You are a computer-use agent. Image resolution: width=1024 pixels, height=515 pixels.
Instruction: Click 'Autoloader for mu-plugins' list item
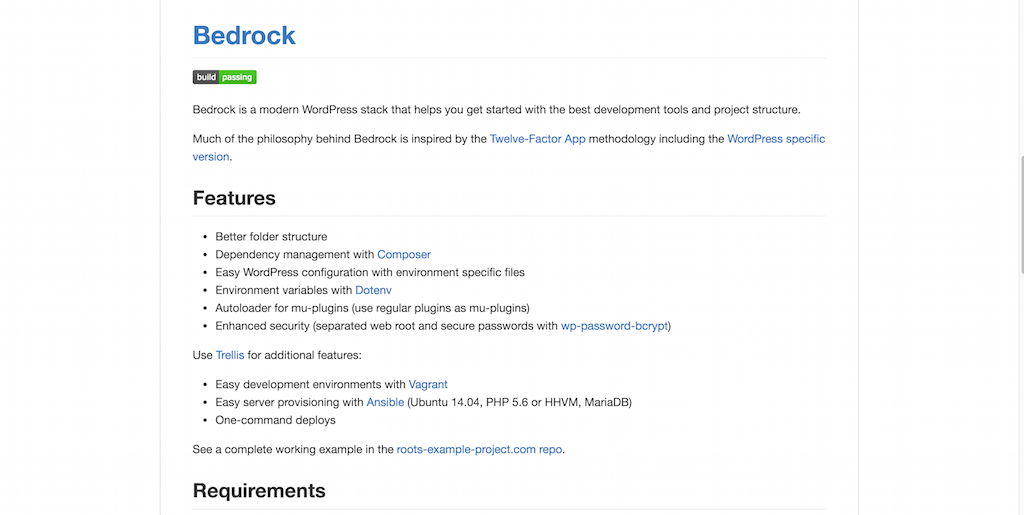372,307
